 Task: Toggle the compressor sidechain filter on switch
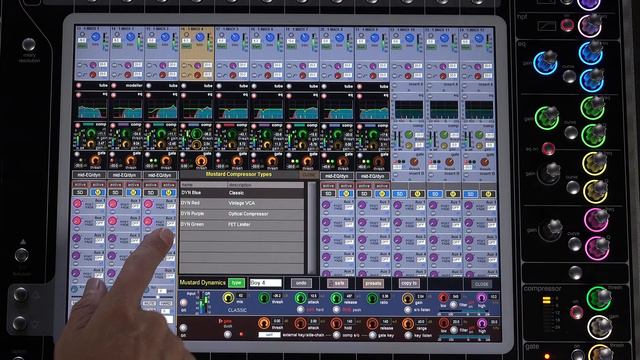(x=453, y=305)
